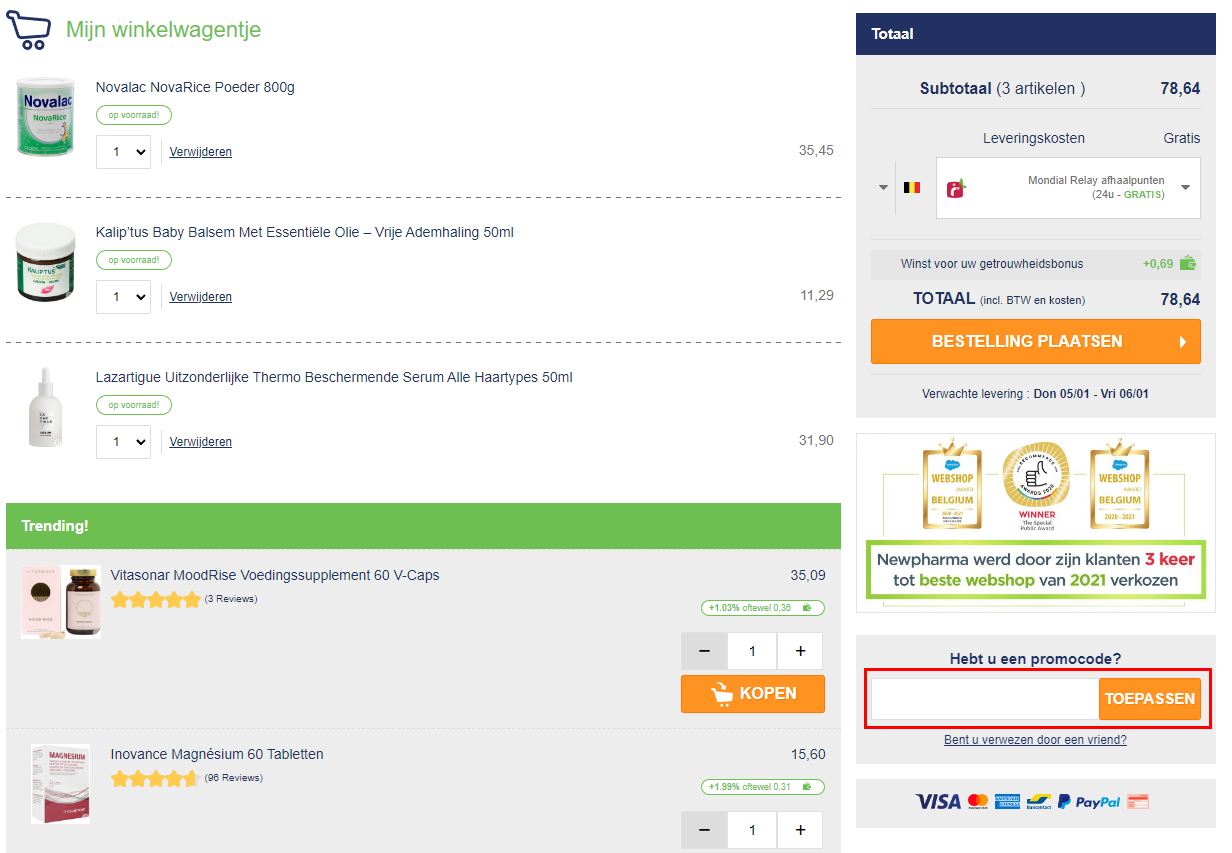Viewport: 1232px width, 853px height.
Task: Click the 'op voorraad!' badge for Lazartigue
Action: [x=134, y=405]
